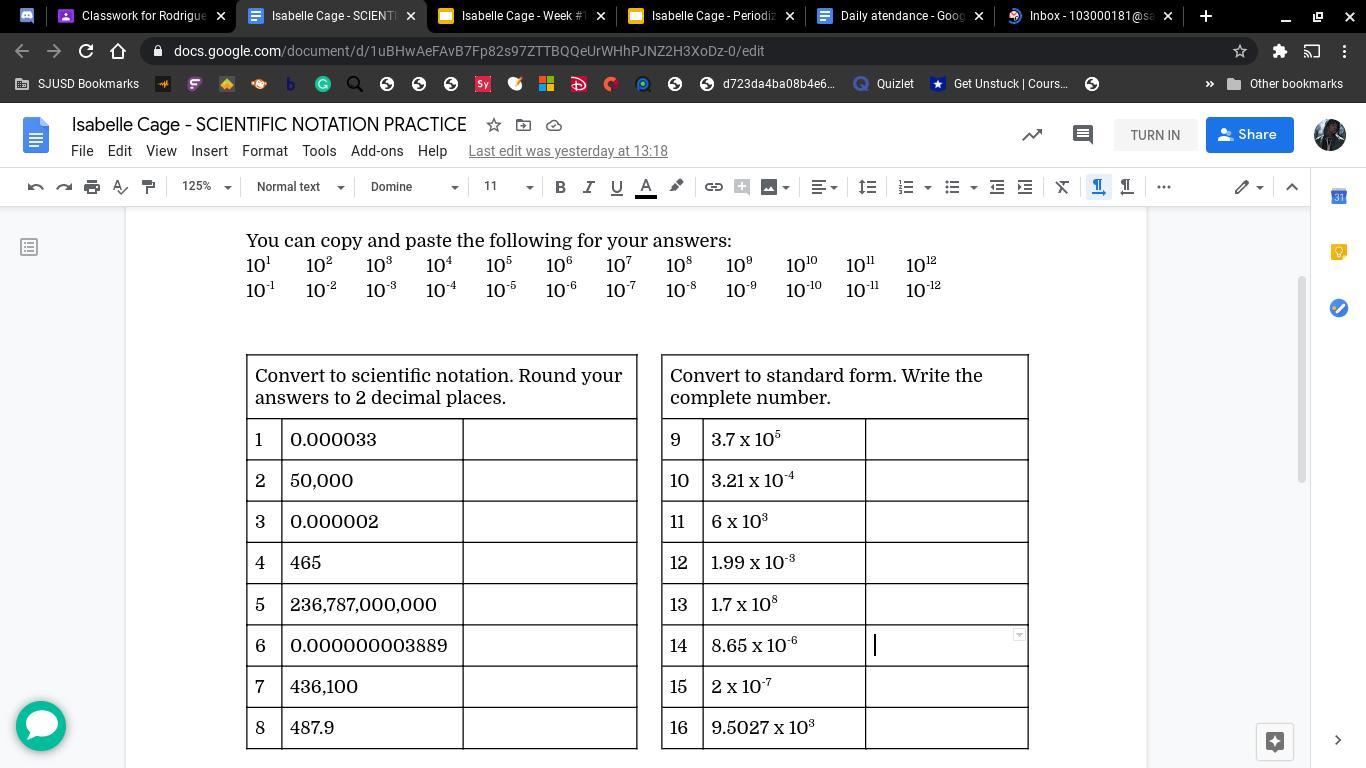Open the File menu

point(82,151)
